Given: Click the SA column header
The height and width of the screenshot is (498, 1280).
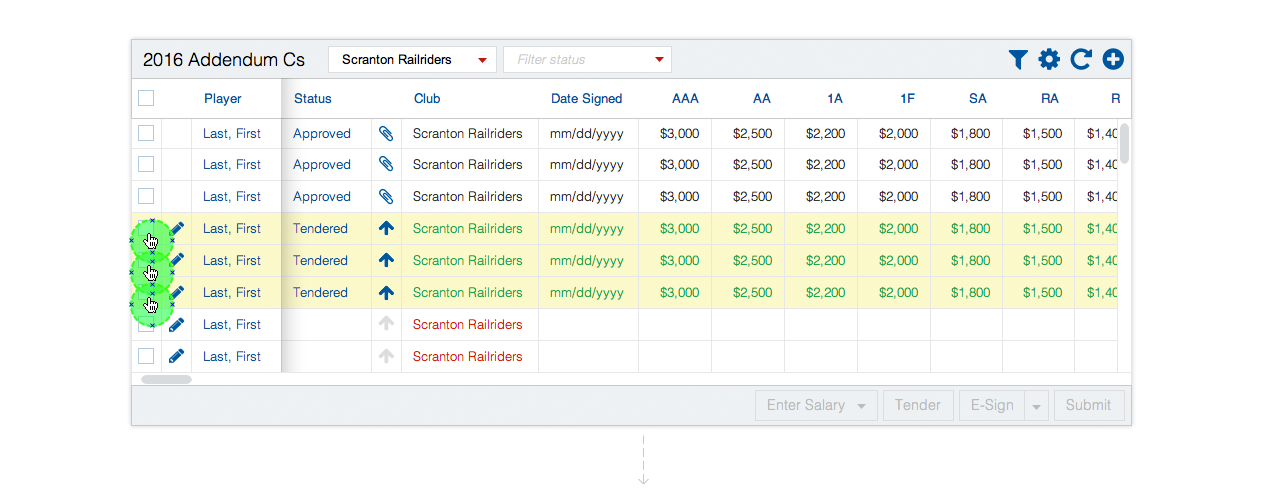Looking at the screenshot, I should [978, 98].
